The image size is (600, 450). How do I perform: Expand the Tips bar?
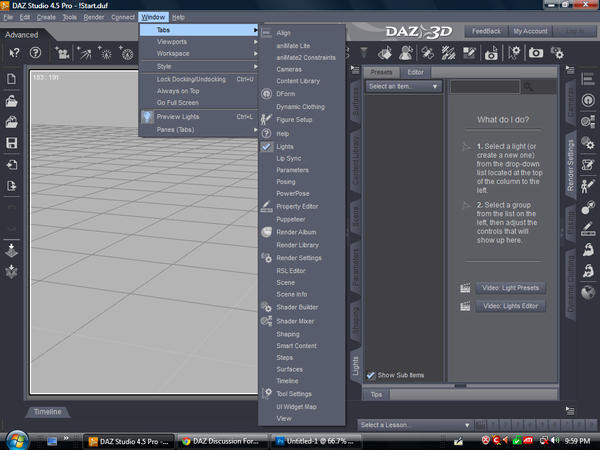pyautogui.click(x=376, y=395)
